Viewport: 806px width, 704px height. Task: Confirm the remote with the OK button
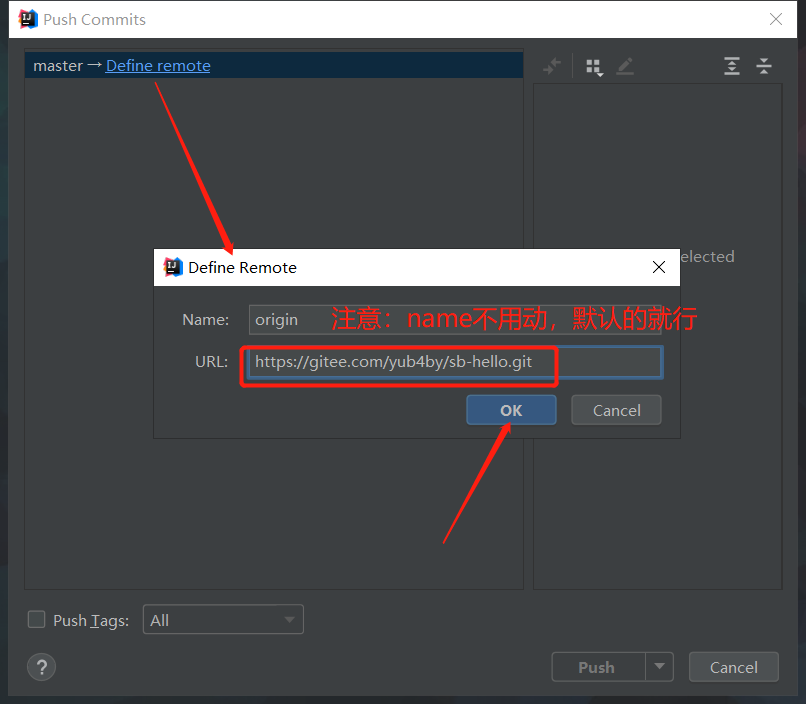click(x=511, y=410)
